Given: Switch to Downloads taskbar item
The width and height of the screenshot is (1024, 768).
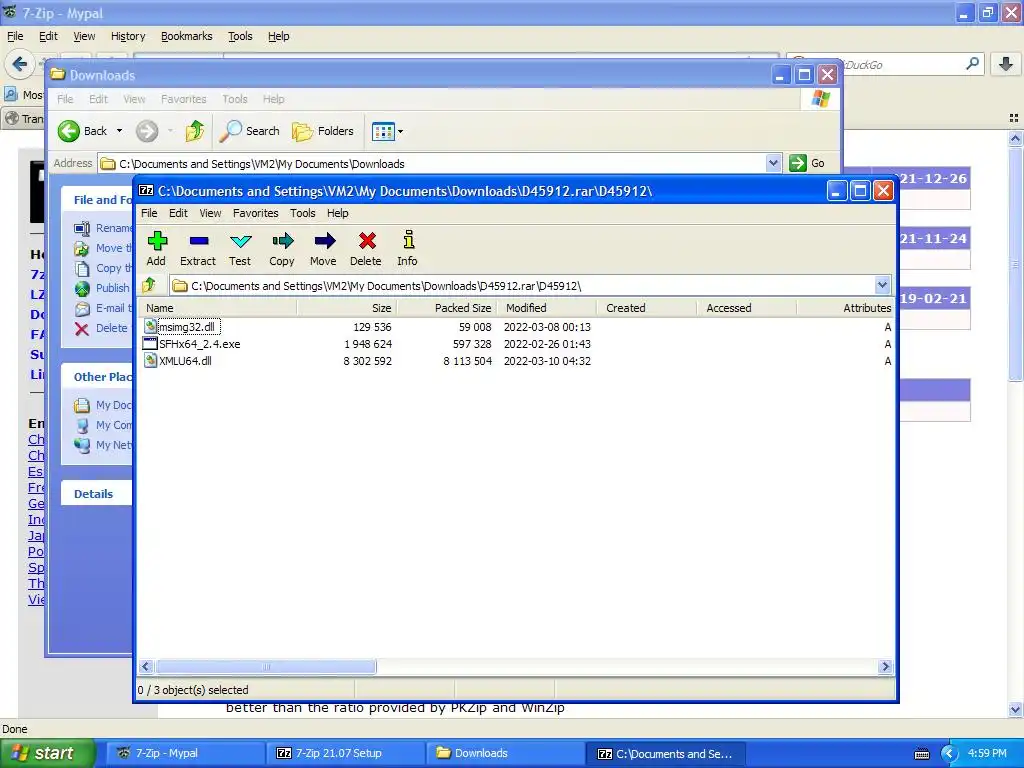Looking at the screenshot, I should [x=505, y=754].
